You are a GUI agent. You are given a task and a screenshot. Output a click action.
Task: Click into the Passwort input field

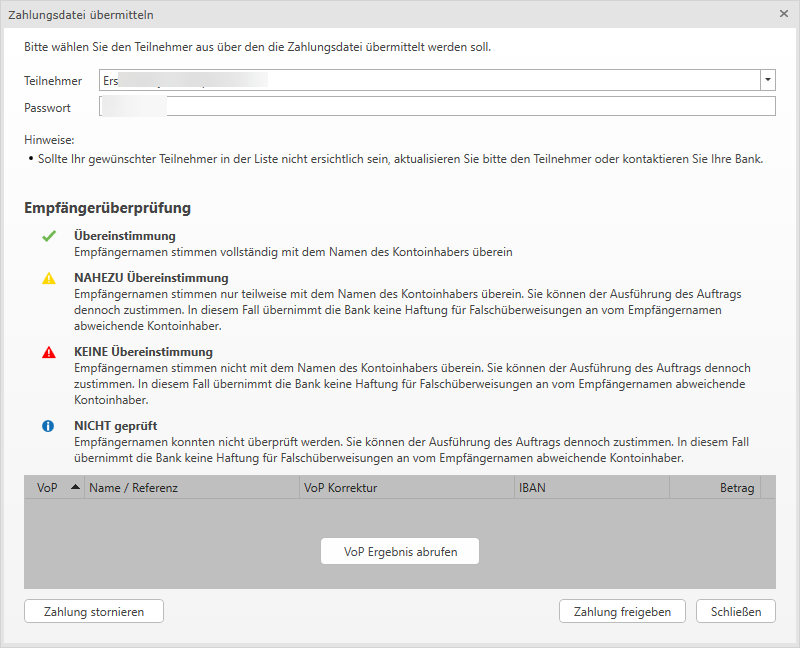coord(300,107)
